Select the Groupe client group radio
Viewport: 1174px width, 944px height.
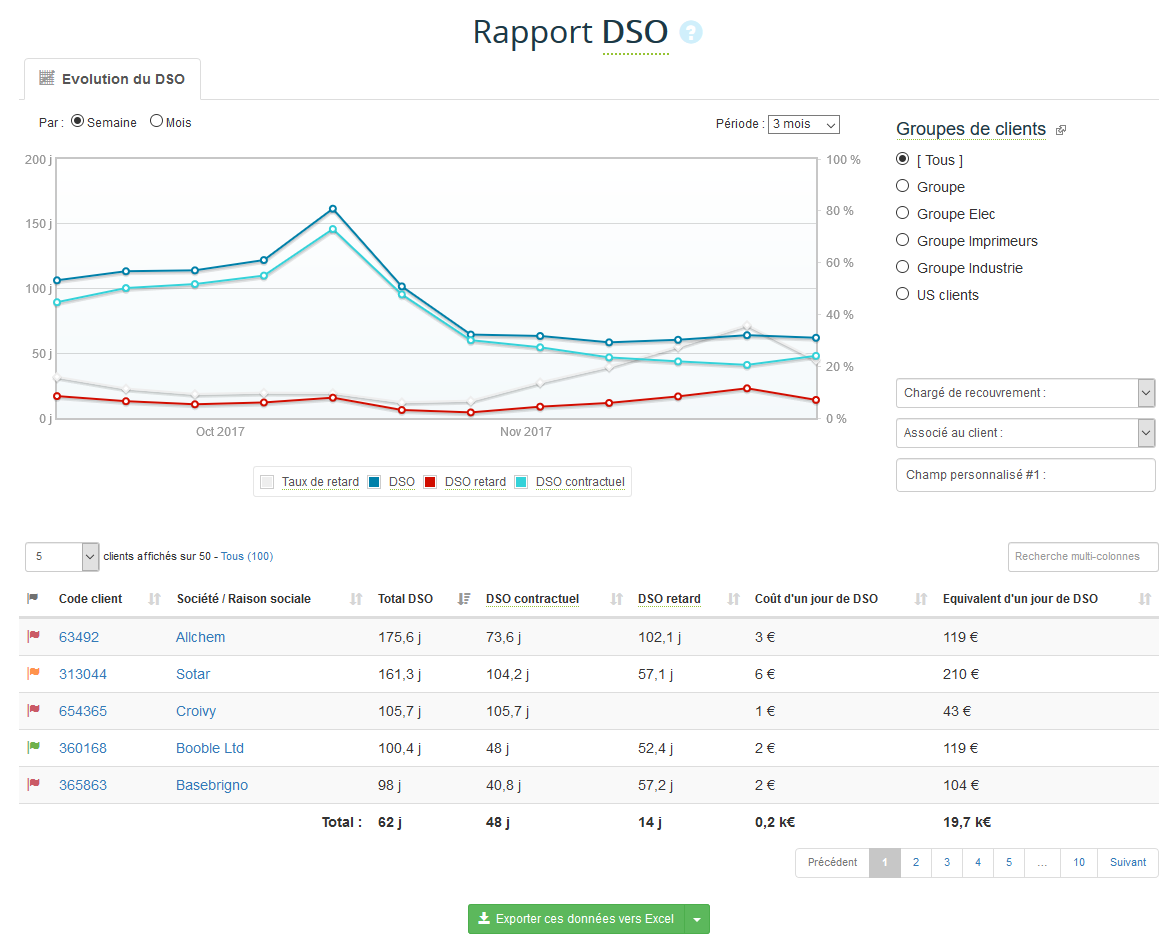point(903,186)
